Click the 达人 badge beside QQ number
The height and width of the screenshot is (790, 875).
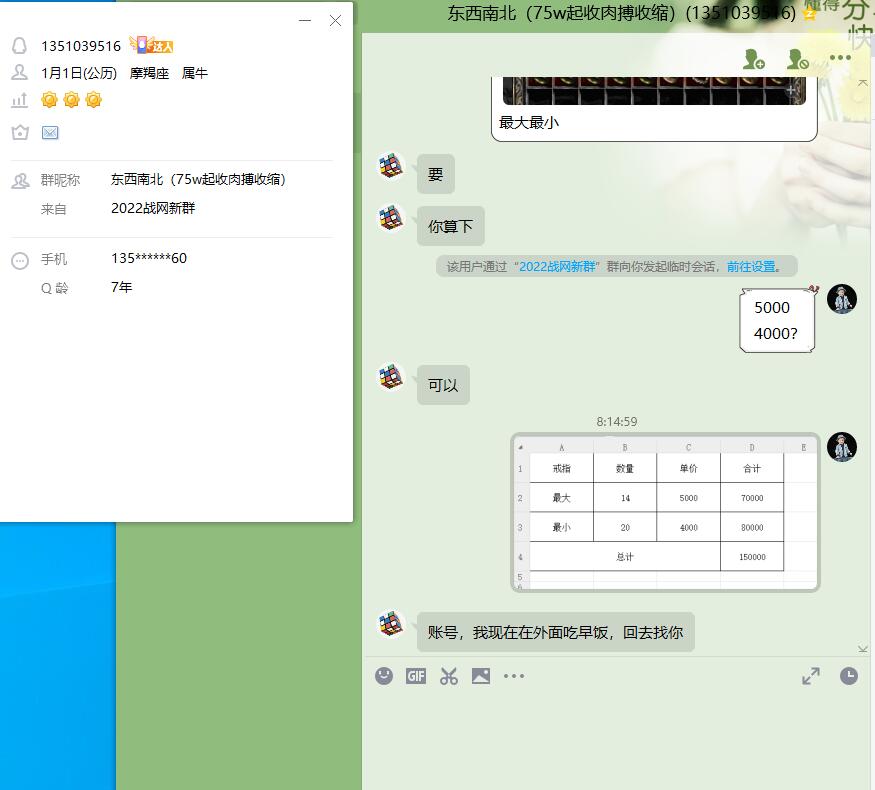pyautogui.click(x=152, y=45)
